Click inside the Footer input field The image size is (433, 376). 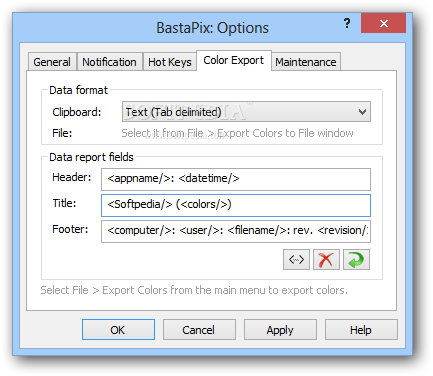pos(236,231)
